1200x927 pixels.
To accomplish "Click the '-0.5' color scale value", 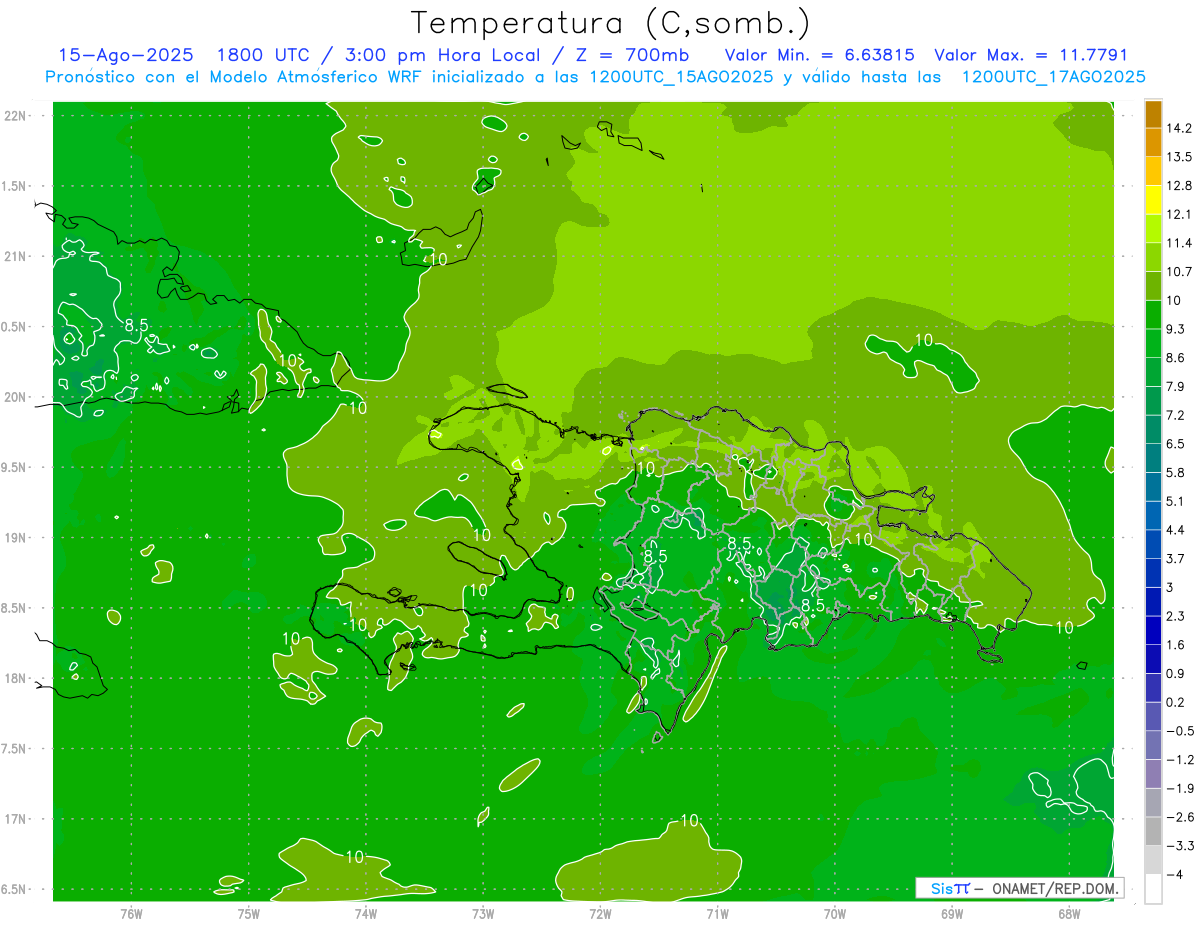I will pos(1180,731).
